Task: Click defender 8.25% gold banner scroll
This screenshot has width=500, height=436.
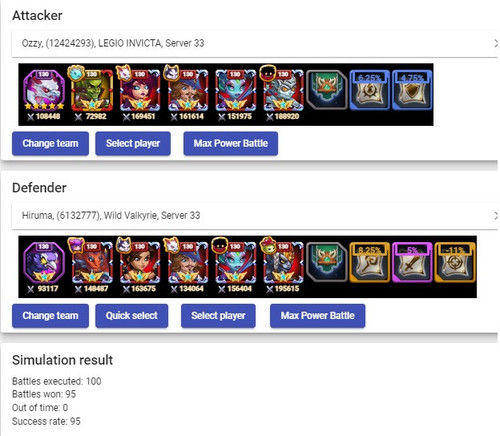Action: [369, 262]
